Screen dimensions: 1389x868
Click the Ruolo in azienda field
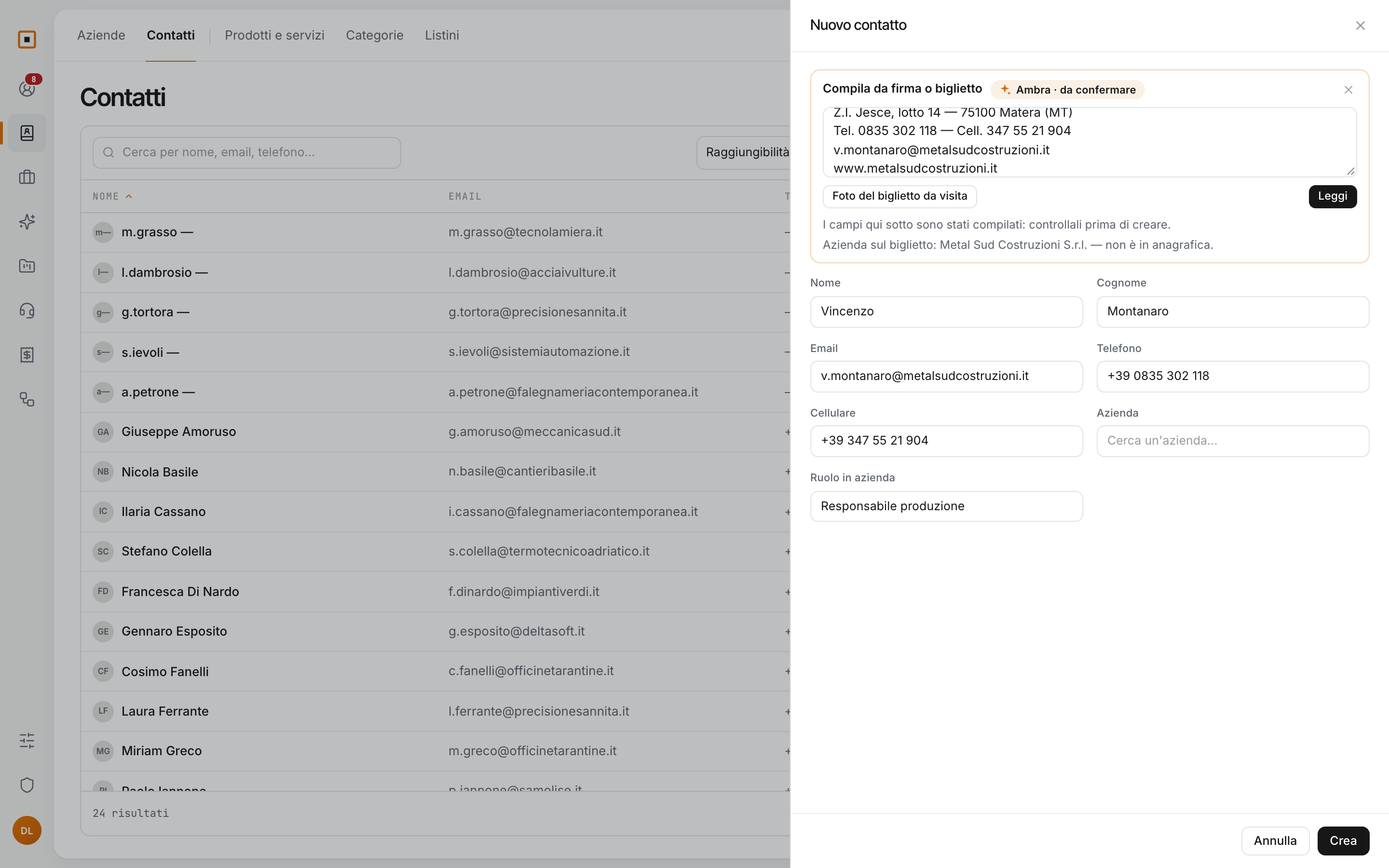(946, 506)
